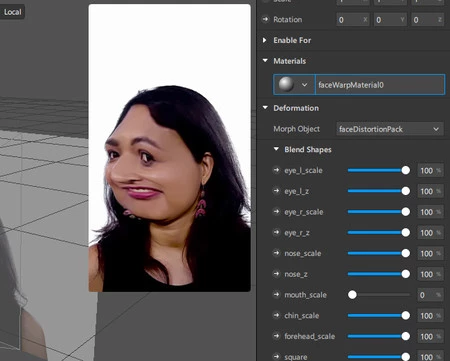This screenshot has width=450, height=361.
Task: Click the forehead_scale blend shape label
Action: pyautogui.click(x=310, y=336)
